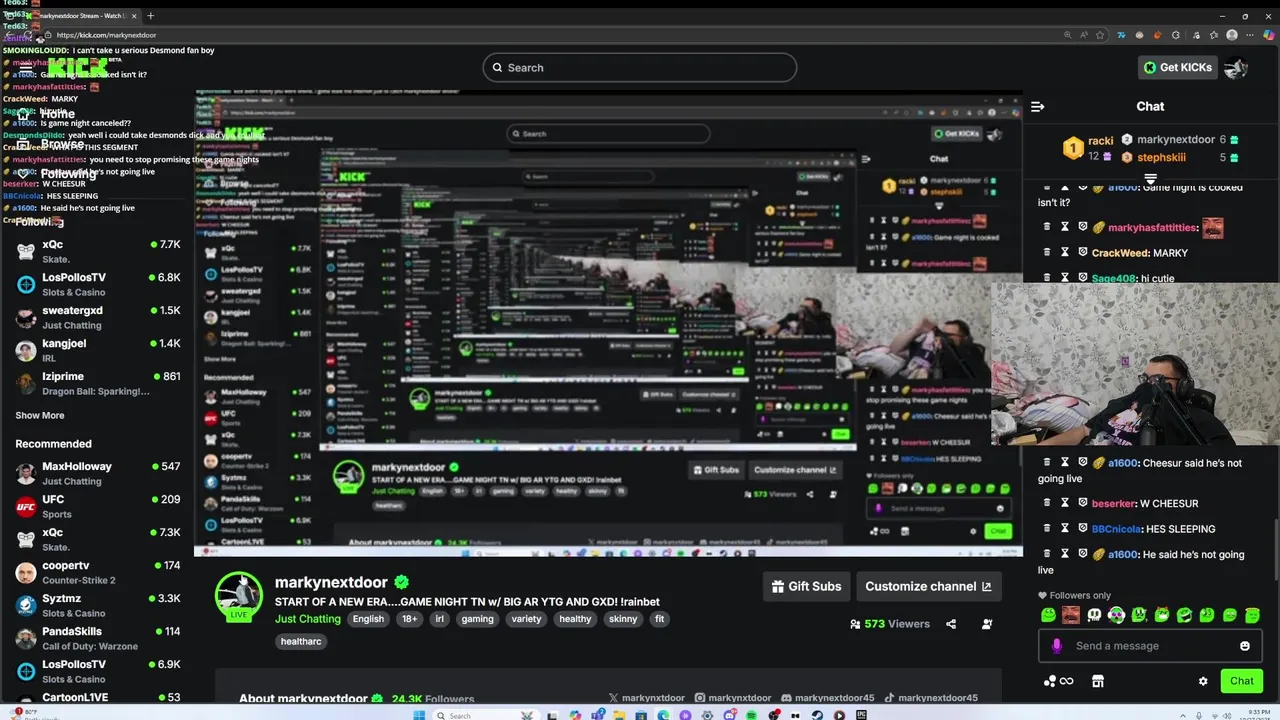Viewport: 1280px width, 720px height.
Task: Open Spotify icon on the taskbar
Action: pos(751,715)
